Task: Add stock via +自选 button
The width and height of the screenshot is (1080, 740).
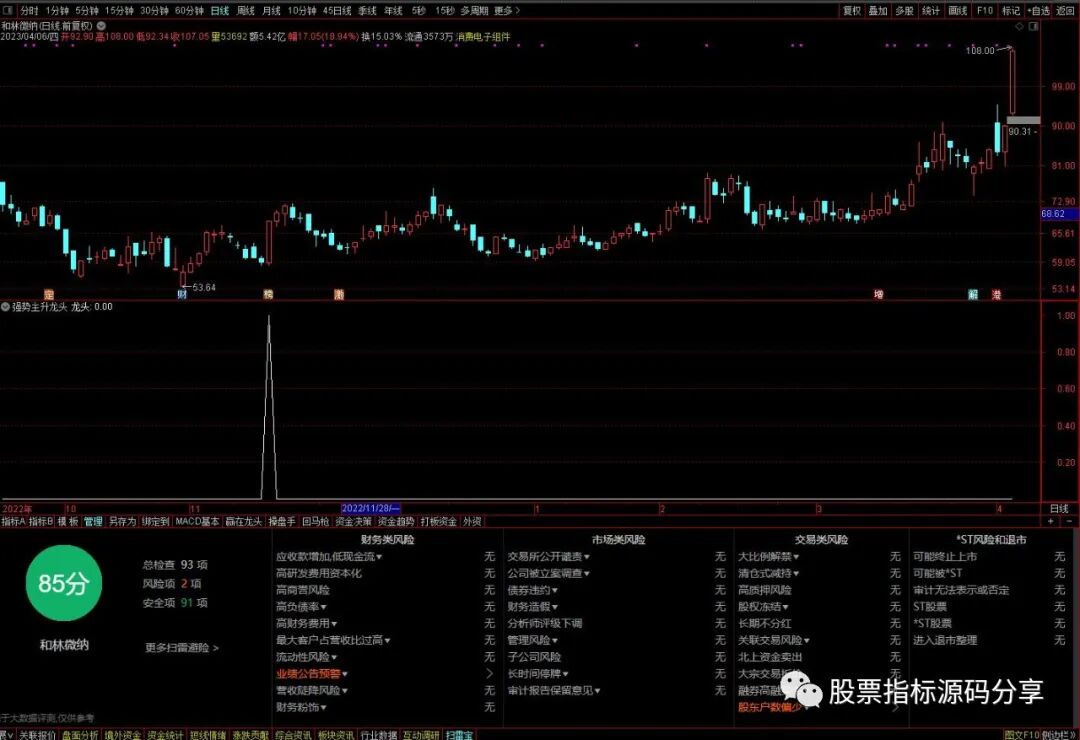Action: coord(1039,10)
